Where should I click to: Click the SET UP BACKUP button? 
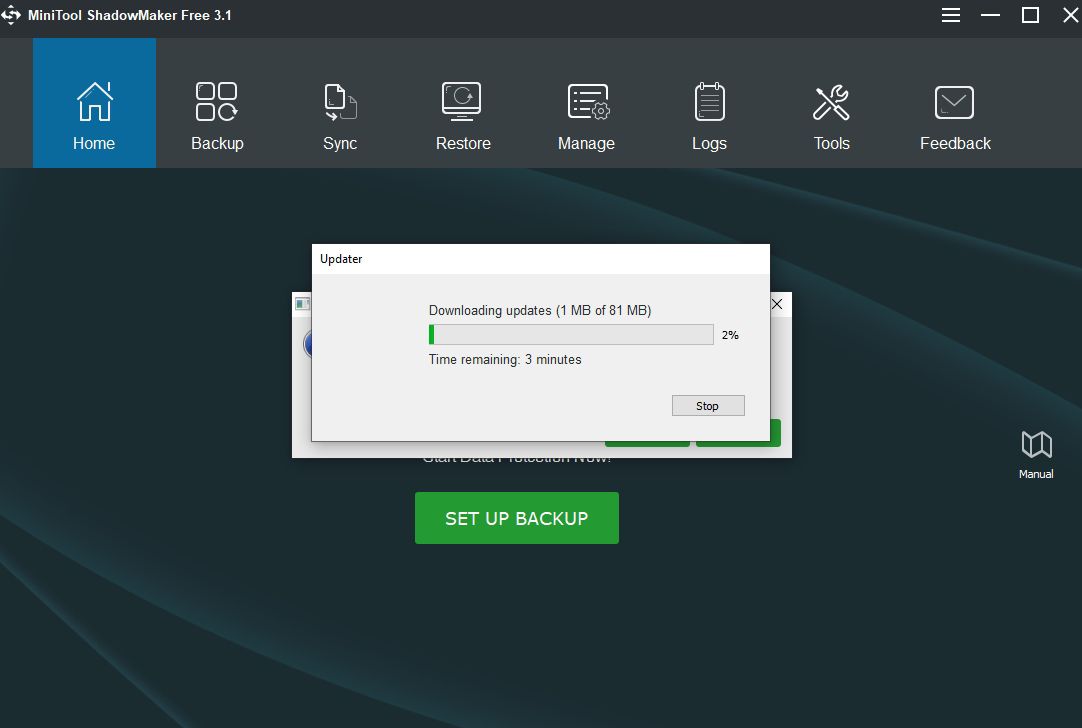[517, 518]
